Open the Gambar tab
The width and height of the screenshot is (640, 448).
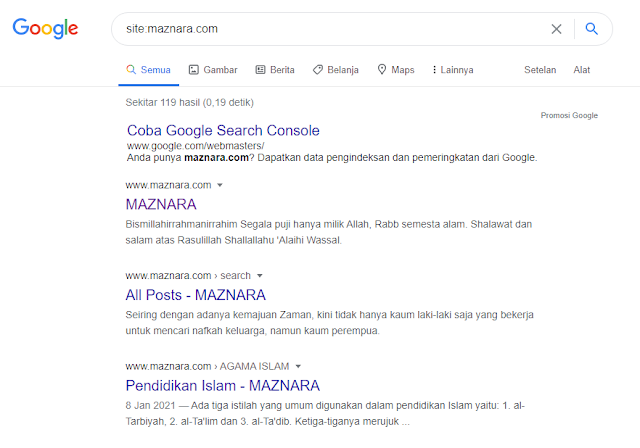(x=213, y=70)
